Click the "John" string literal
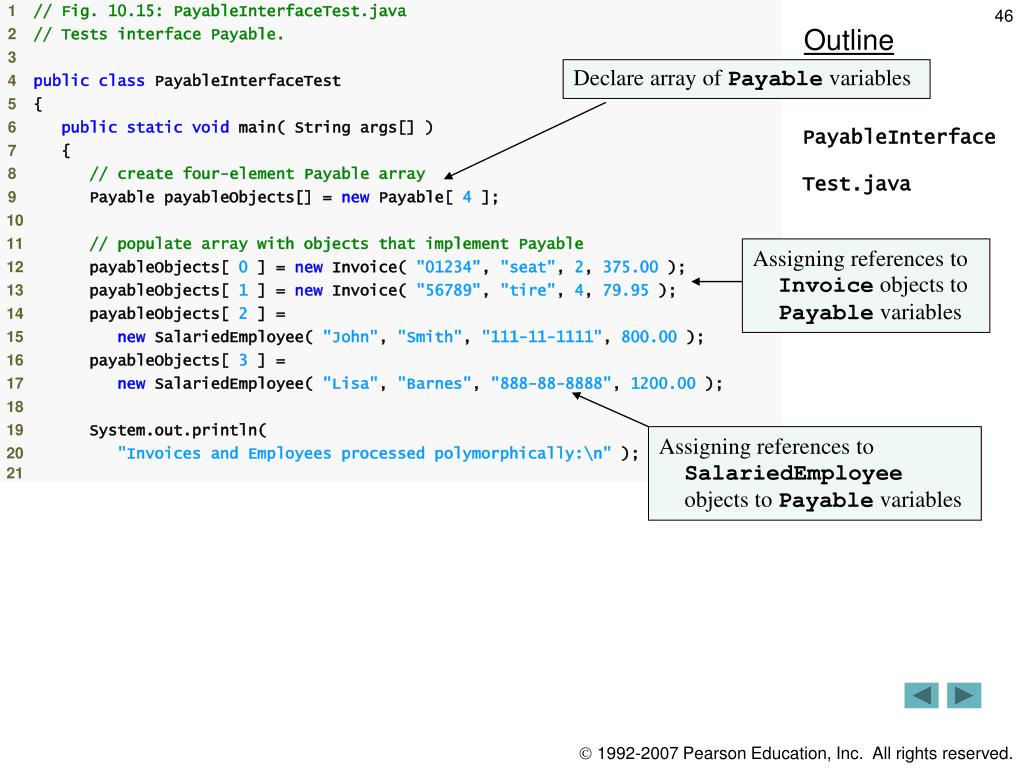The width and height of the screenshot is (1024, 768). [x=351, y=337]
